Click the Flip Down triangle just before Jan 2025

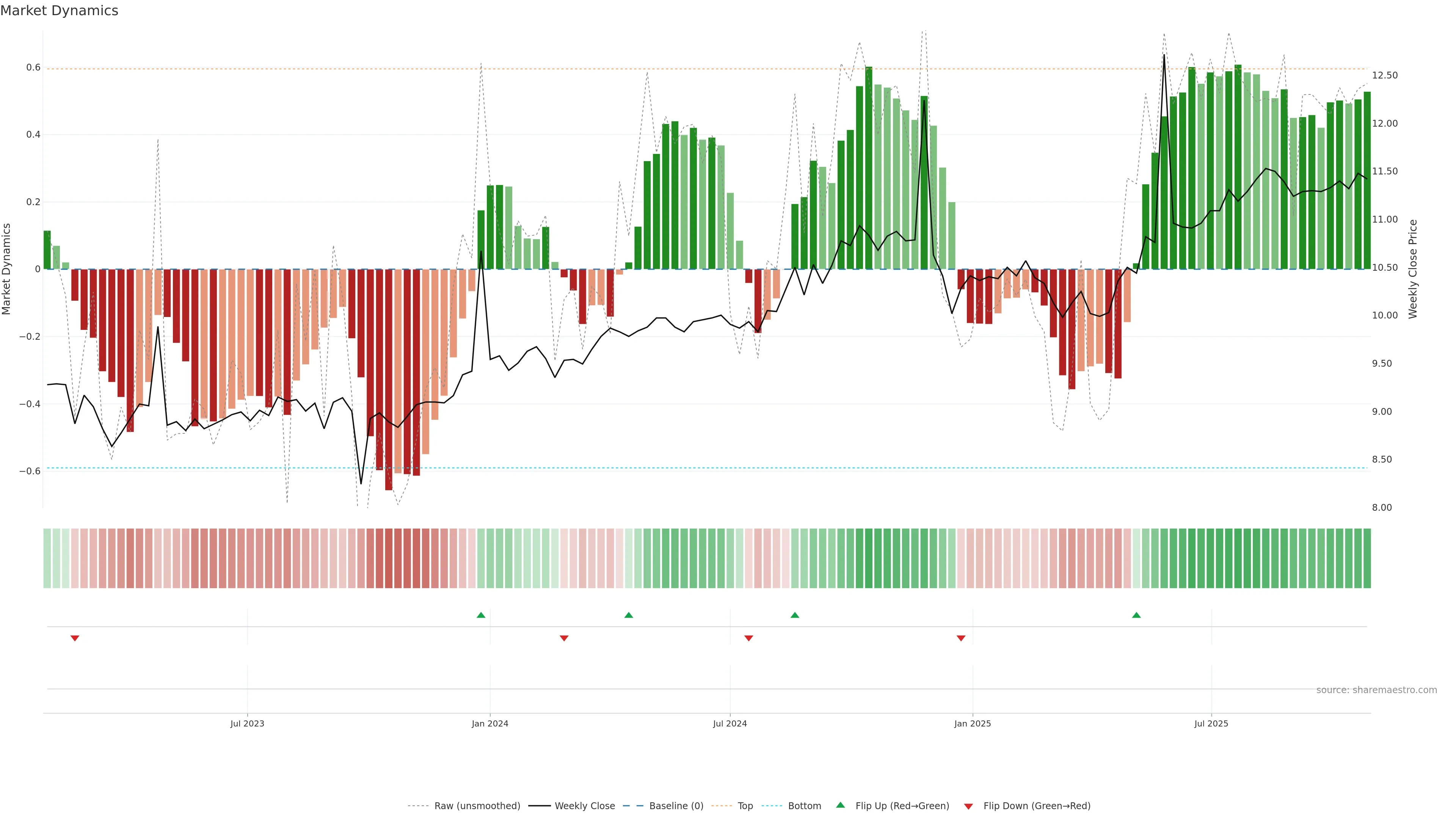click(961, 638)
